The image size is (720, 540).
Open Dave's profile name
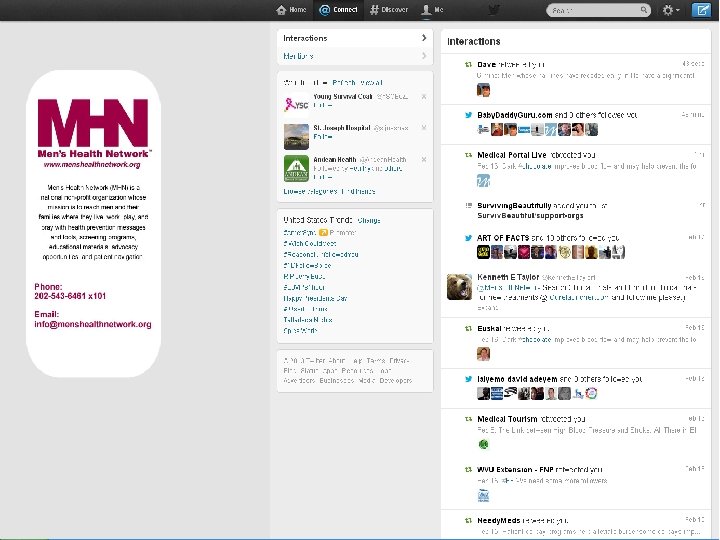point(486,65)
